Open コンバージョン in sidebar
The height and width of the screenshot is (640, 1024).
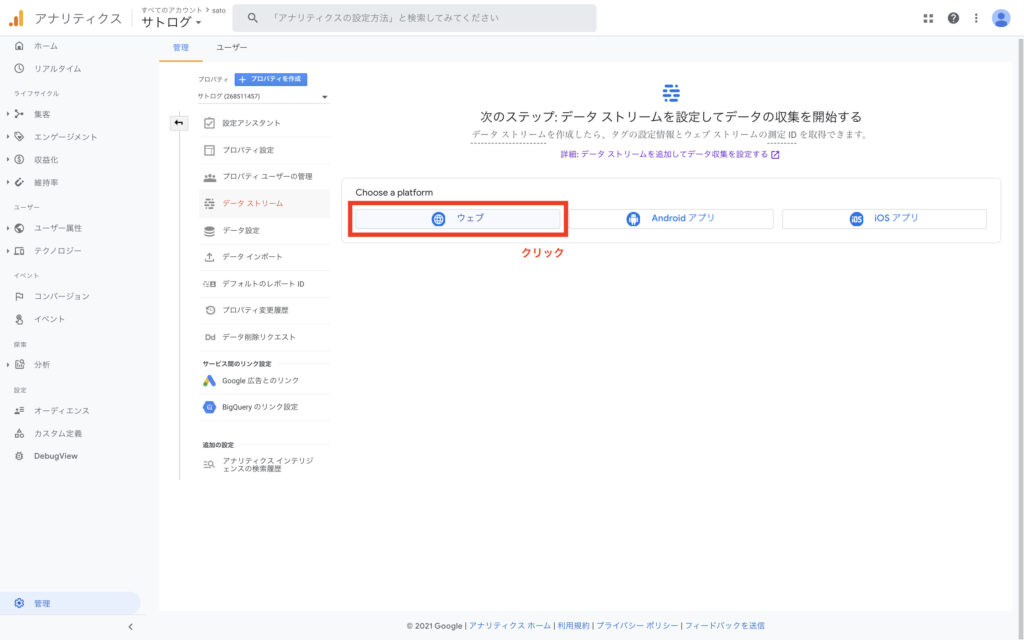pos(61,296)
